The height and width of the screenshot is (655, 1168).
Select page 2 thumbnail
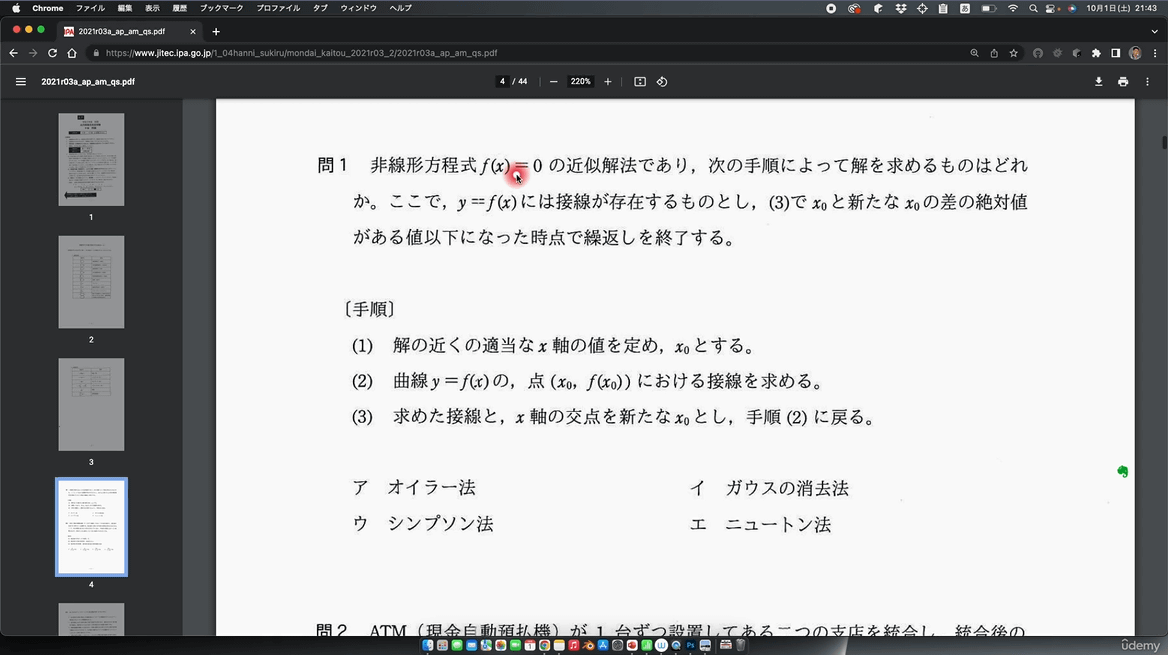[x=92, y=282]
